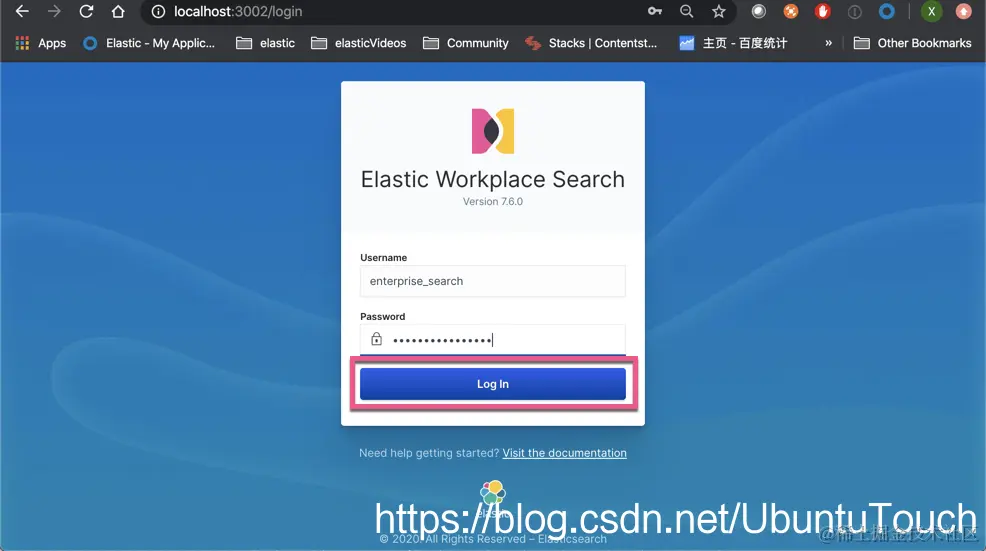Open the blue ring extension icon
The width and height of the screenshot is (986, 551).
887,11
